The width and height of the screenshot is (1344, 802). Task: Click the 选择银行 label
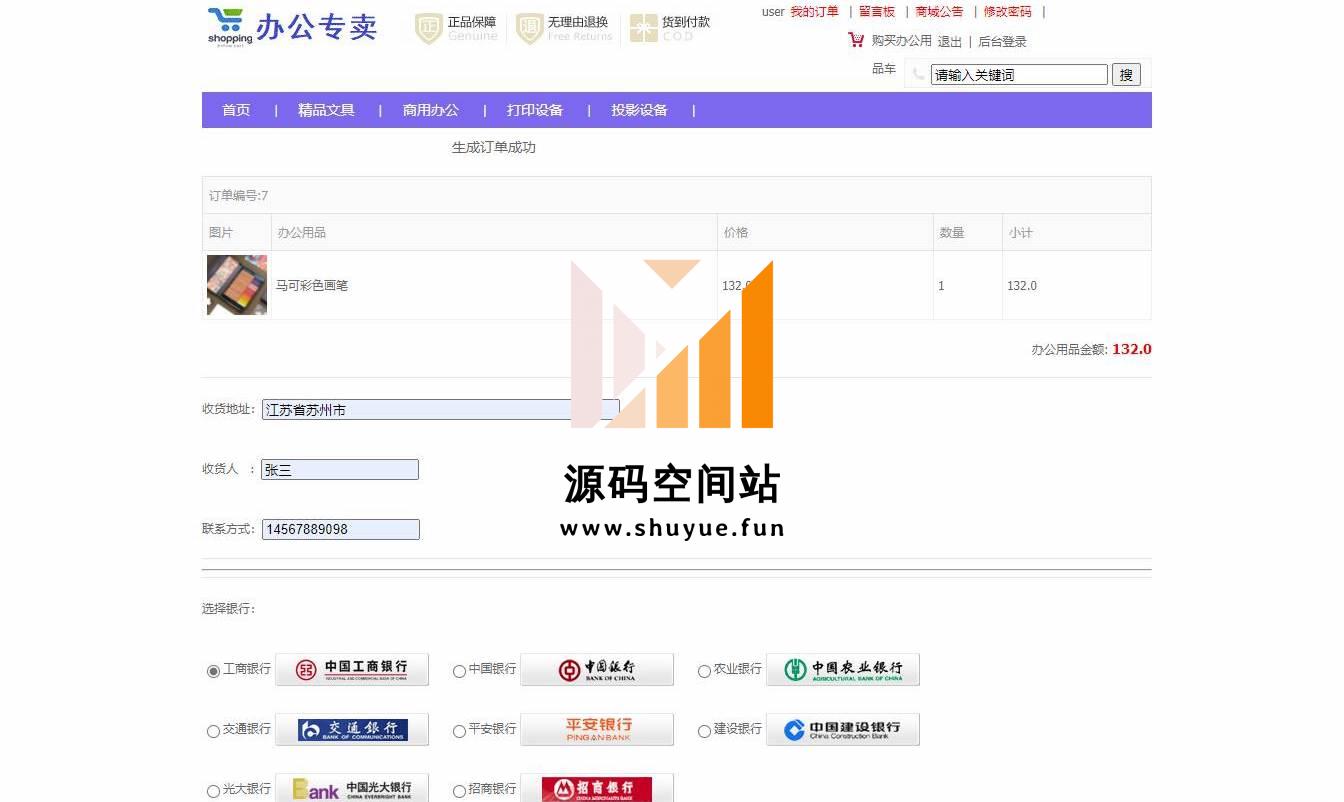[229, 609]
